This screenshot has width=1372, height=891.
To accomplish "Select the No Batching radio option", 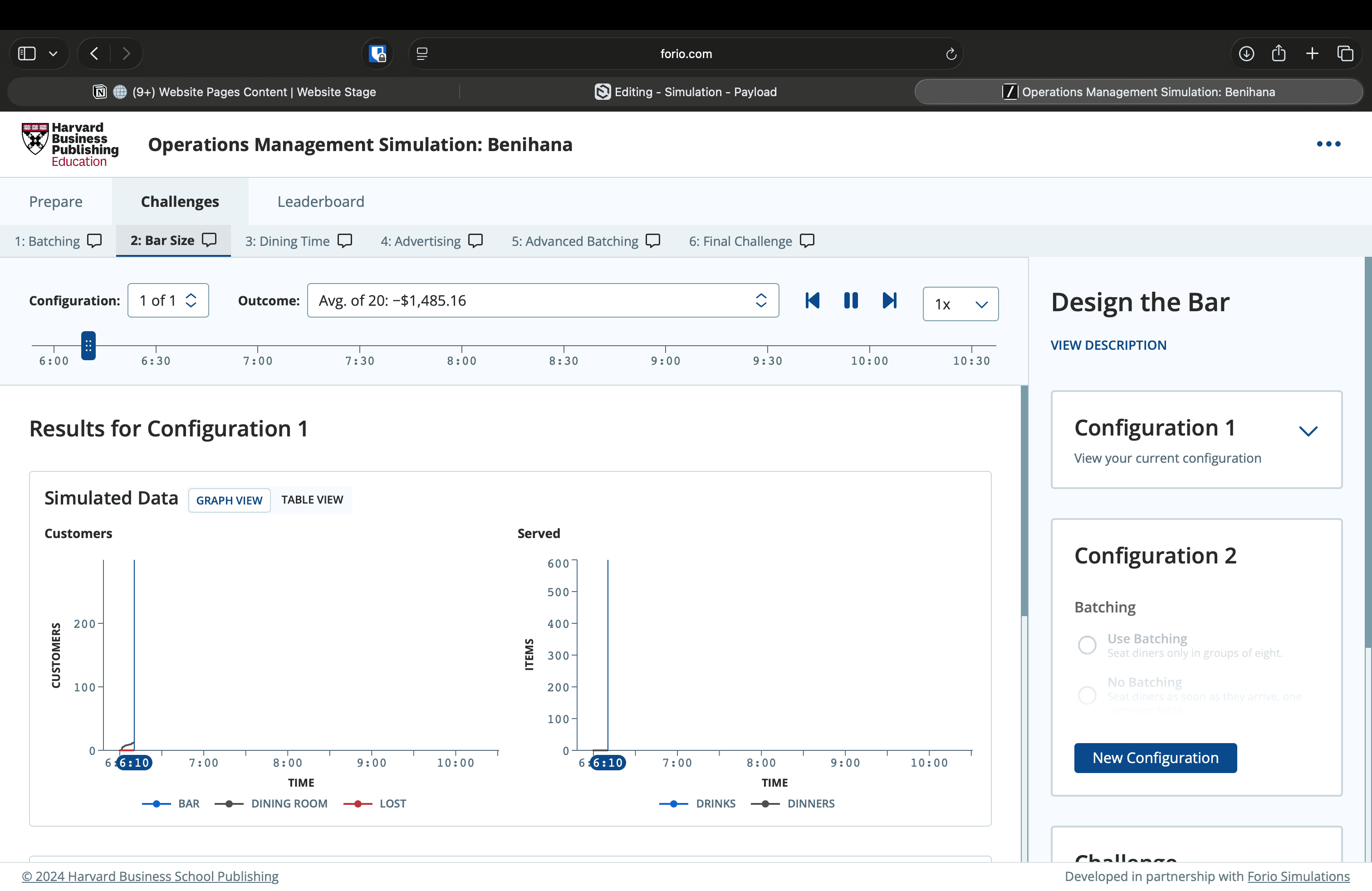I will (x=1087, y=695).
